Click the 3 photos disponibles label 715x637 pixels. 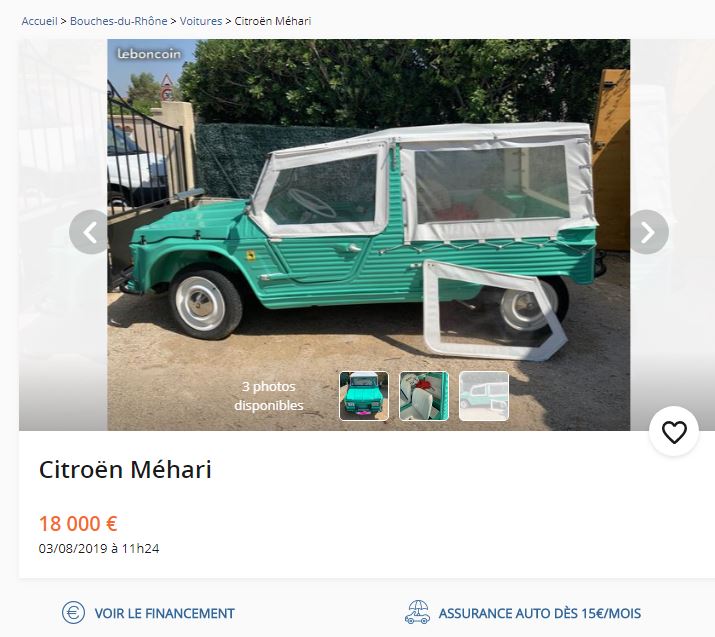point(269,396)
